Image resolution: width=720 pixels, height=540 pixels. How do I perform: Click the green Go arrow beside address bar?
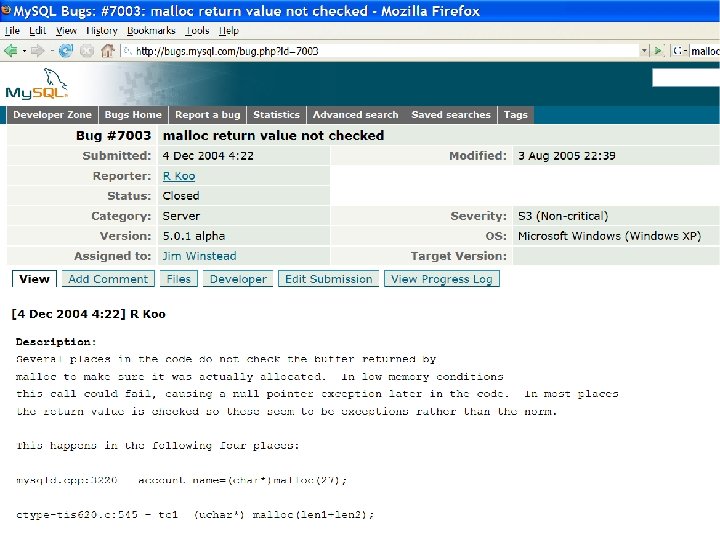pyautogui.click(x=658, y=51)
